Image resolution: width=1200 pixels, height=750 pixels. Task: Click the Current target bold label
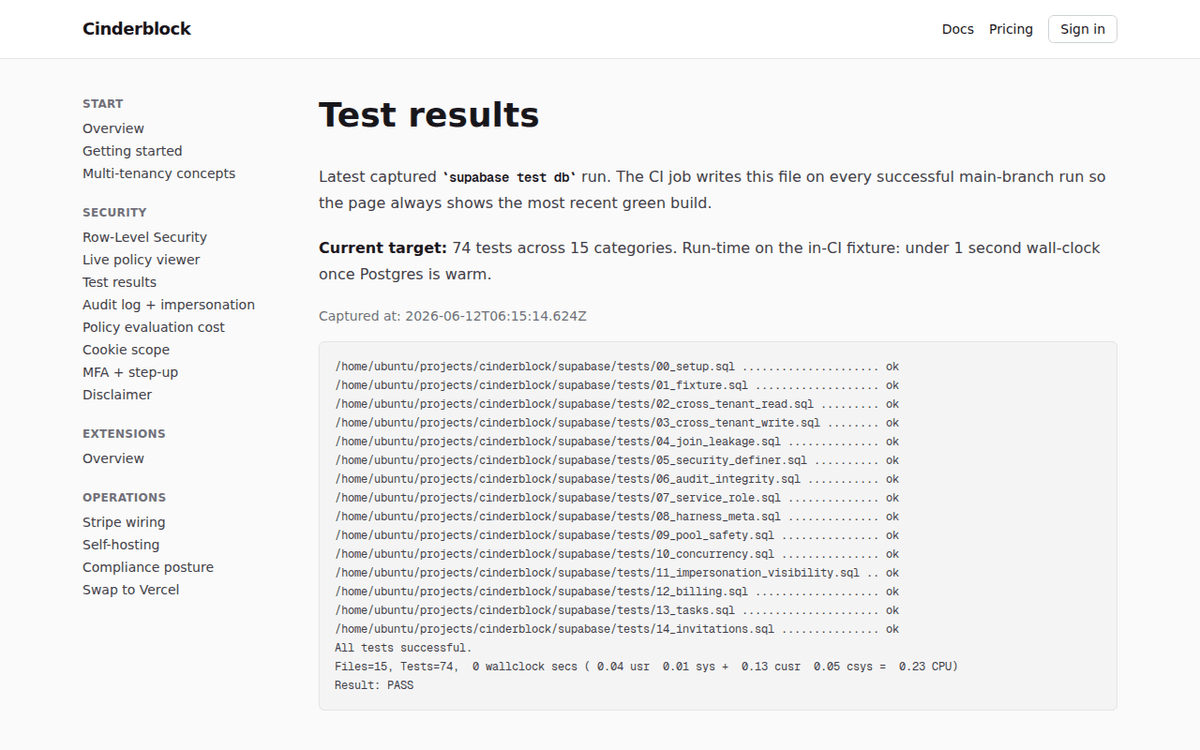point(383,247)
